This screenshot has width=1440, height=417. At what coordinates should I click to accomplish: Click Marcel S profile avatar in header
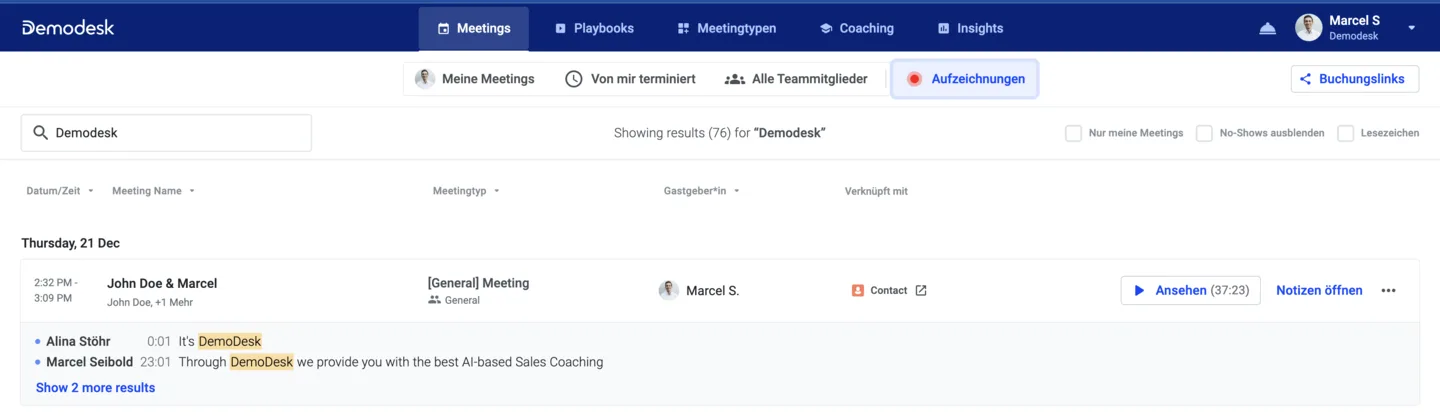coord(1308,28)
